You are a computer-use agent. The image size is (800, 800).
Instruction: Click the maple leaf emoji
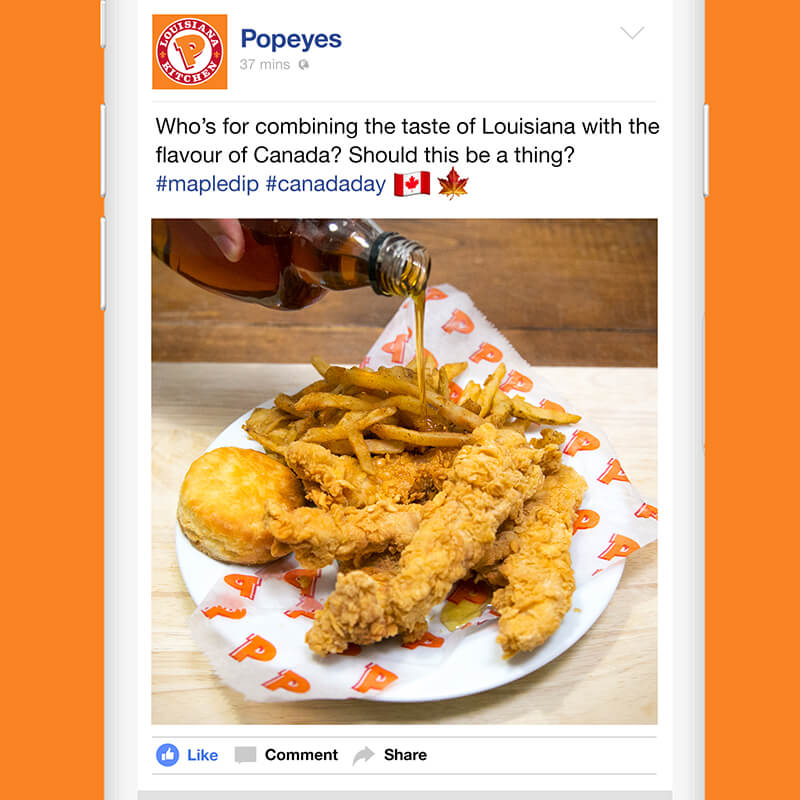pyautogui.click(x=453, y=183)
